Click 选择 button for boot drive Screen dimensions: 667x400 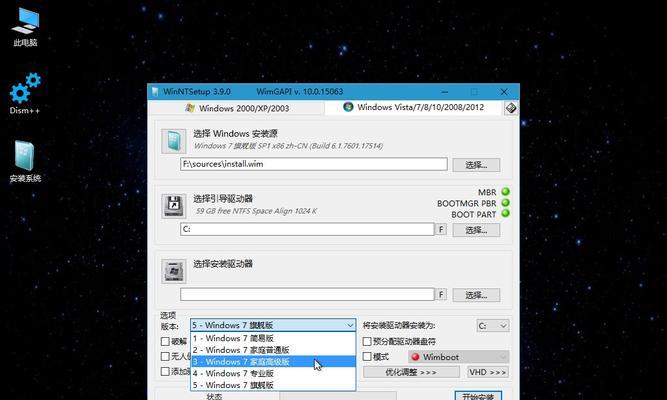[x=476, y=230]
